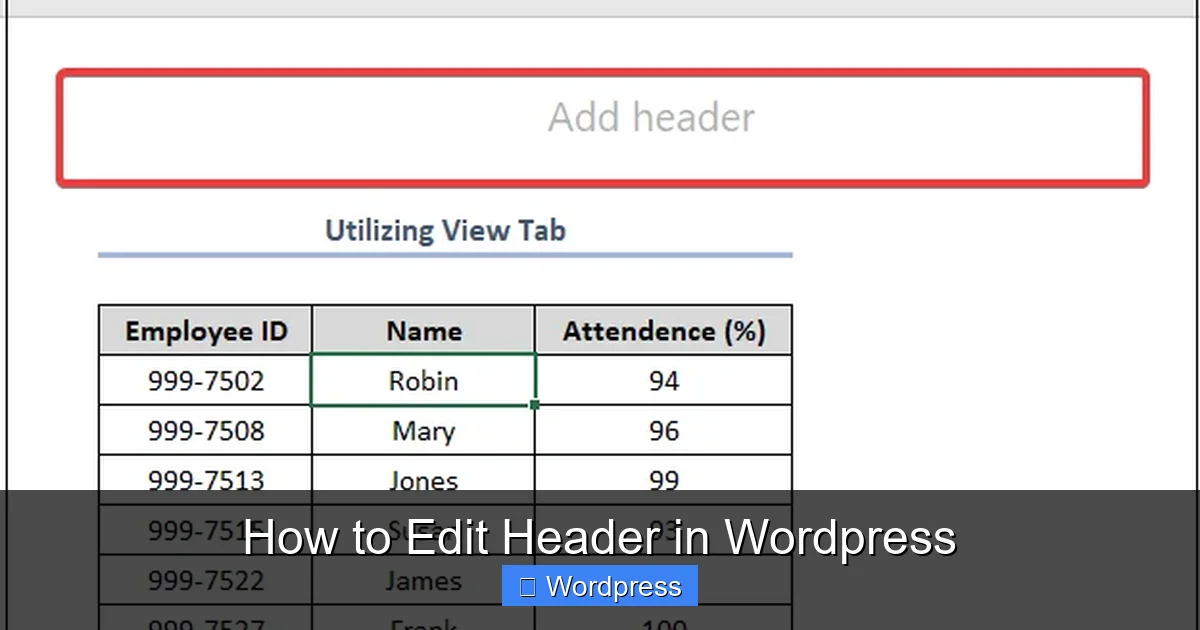
Task: Select the Utilizing View Tab heading
Action: pyautogui.click(x=445, y=230)
